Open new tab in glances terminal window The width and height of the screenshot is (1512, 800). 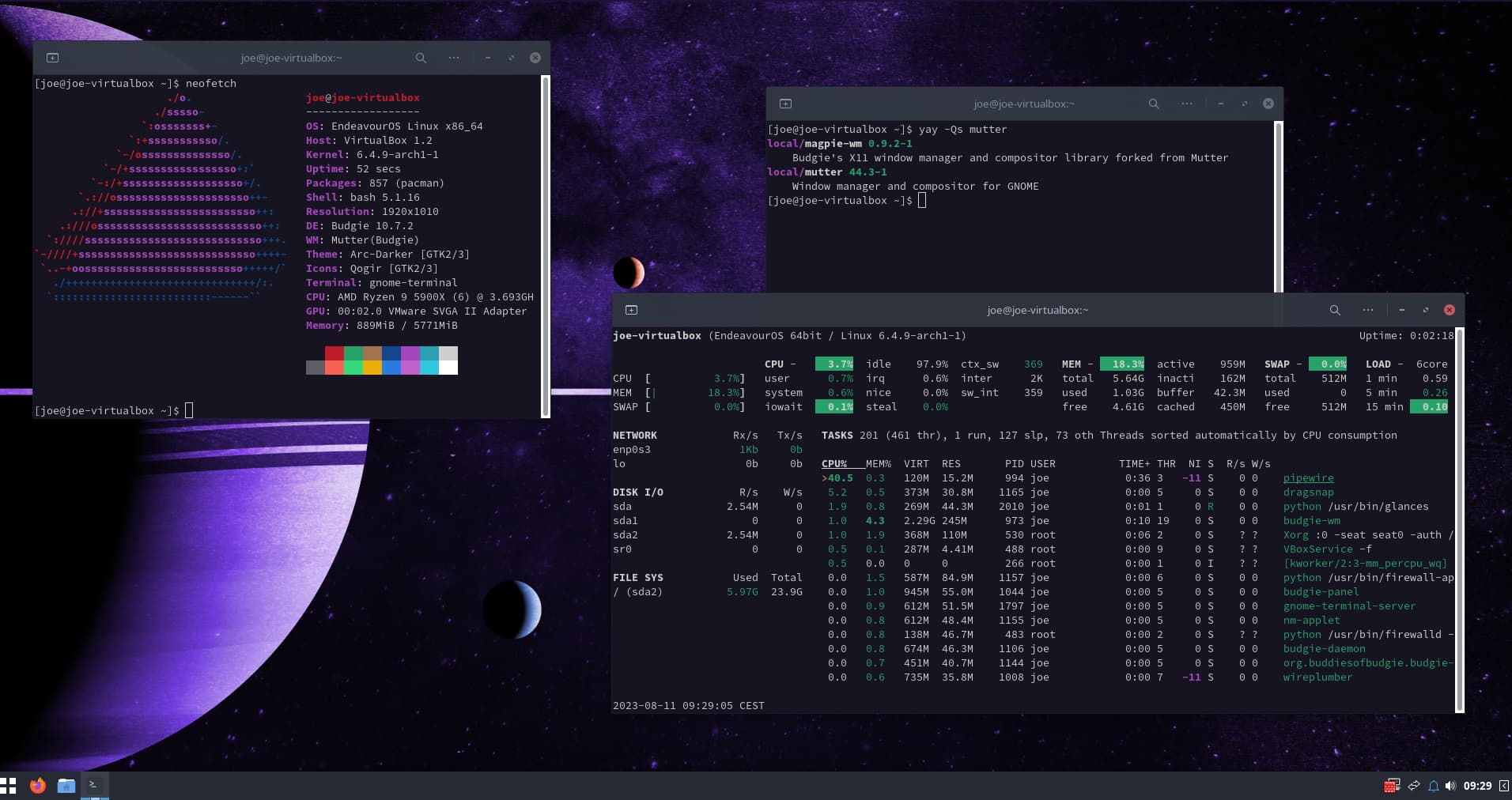pyautogui.click(x=631, y=310)
